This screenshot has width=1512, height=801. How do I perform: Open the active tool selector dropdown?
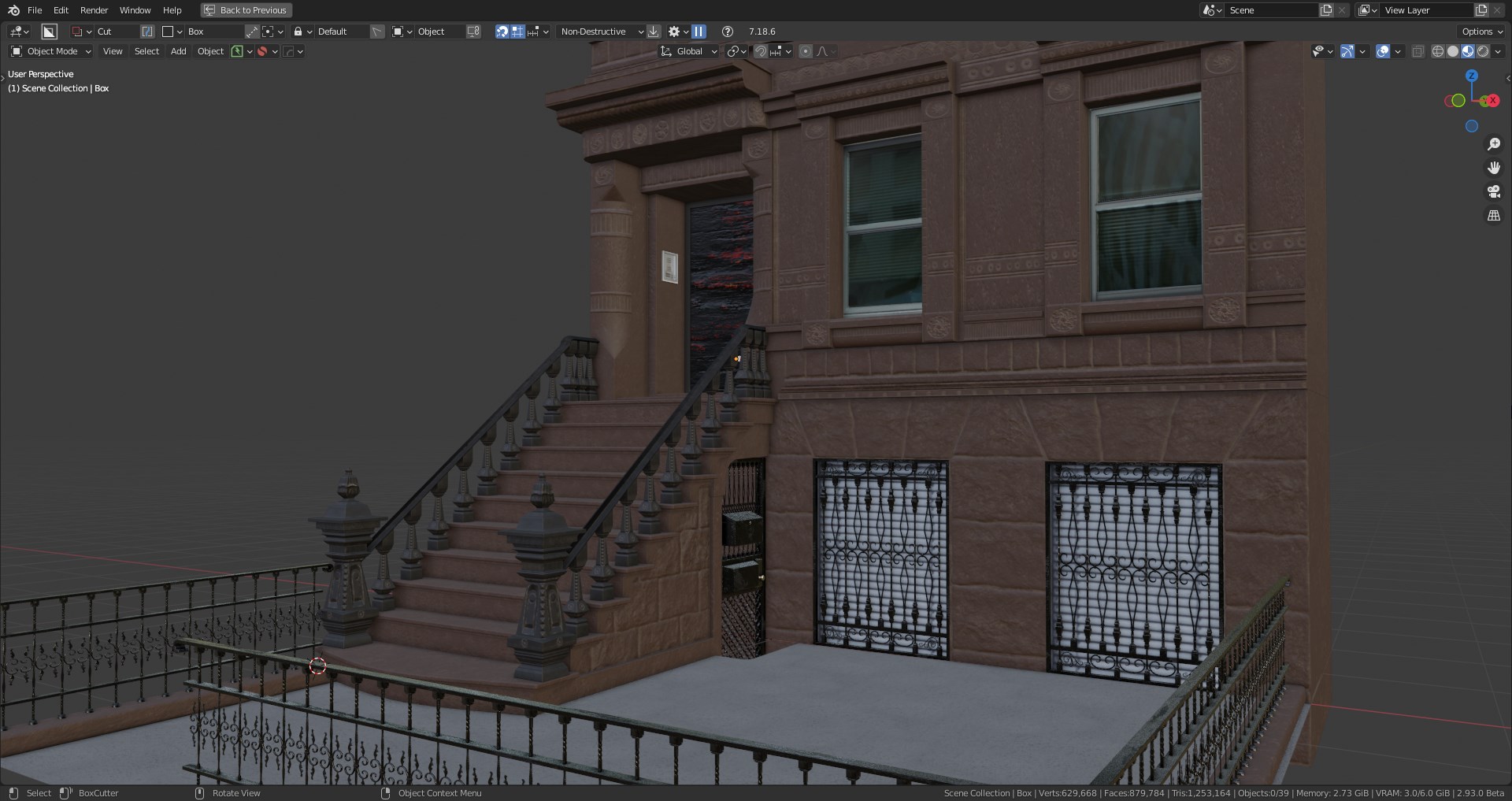pos(19,32)
